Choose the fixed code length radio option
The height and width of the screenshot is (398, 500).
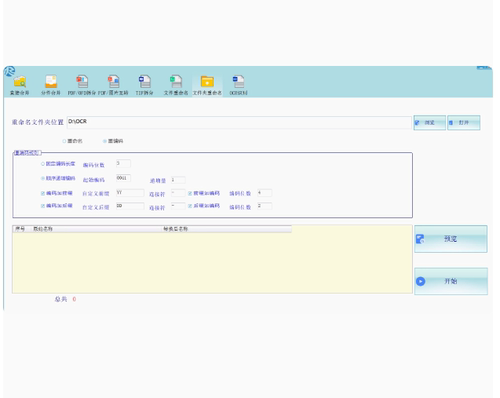(x=58, y=164)
